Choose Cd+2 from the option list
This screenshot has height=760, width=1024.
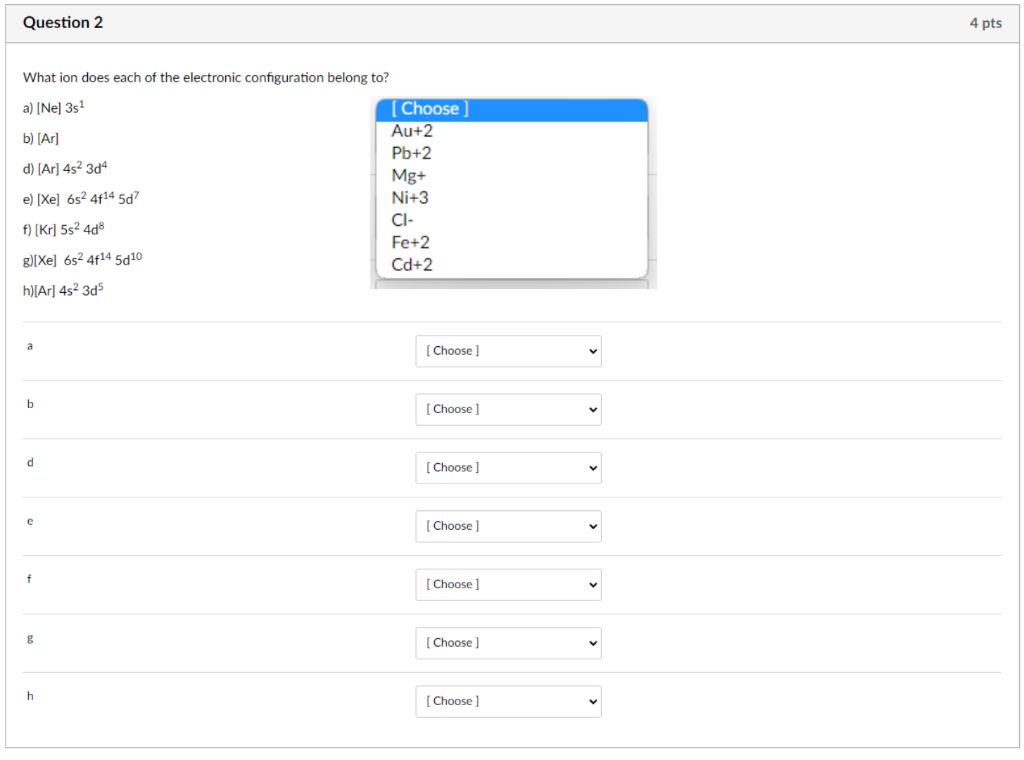[512, 264]
